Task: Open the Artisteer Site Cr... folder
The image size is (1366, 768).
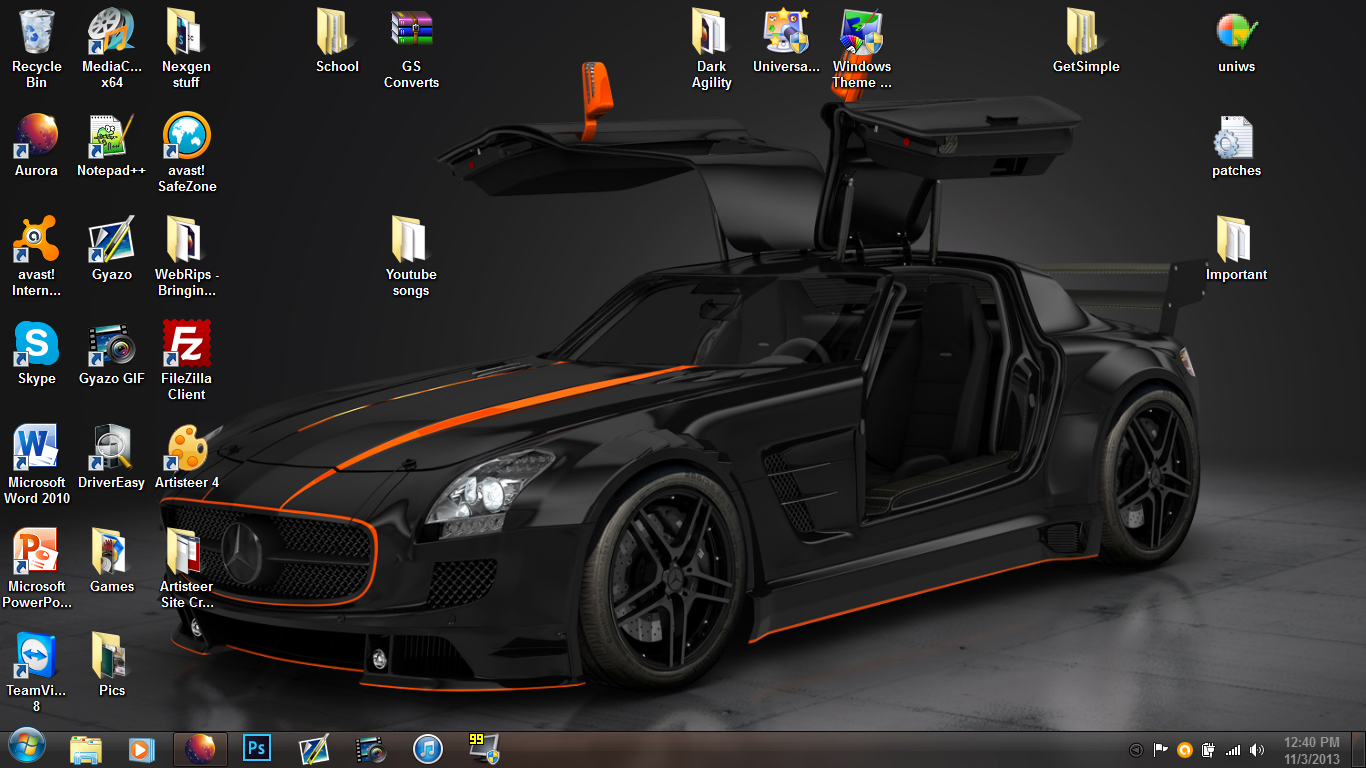Action: click(x=186, y=567)
